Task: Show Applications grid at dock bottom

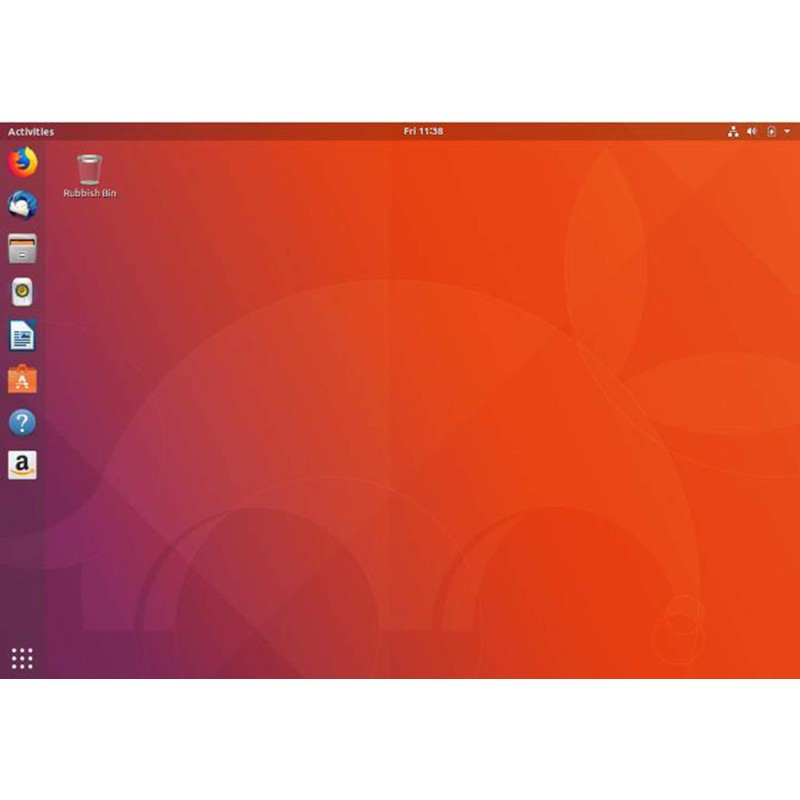Action: (x=22, y=657)
